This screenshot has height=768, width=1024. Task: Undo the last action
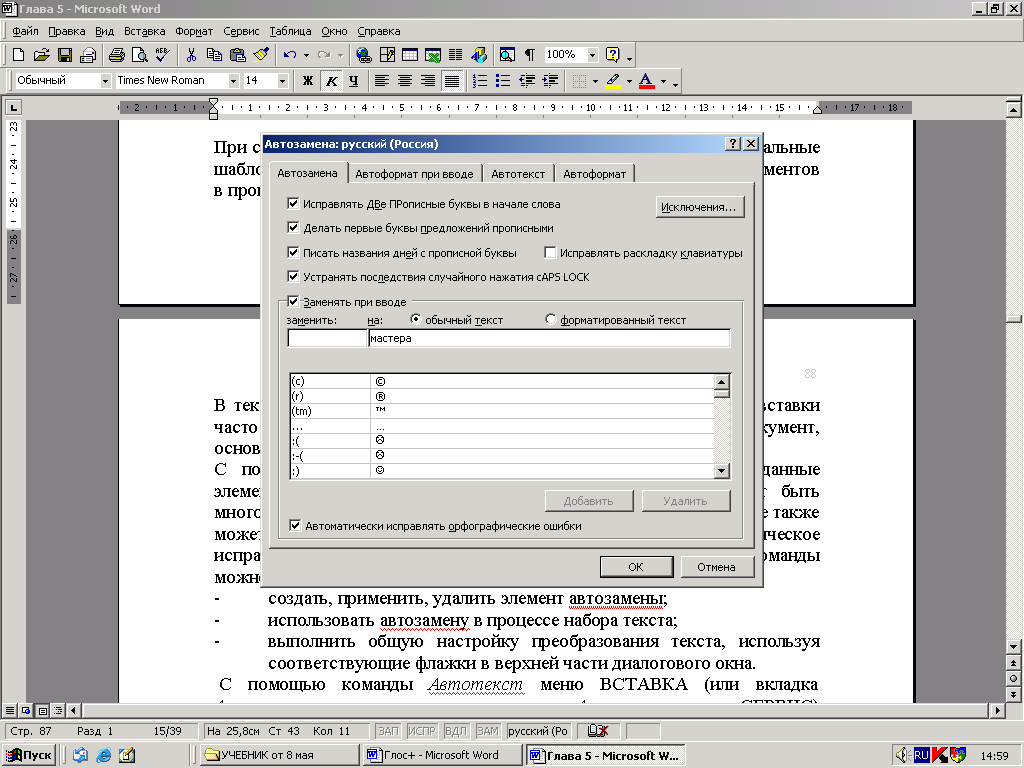(290, 55)
